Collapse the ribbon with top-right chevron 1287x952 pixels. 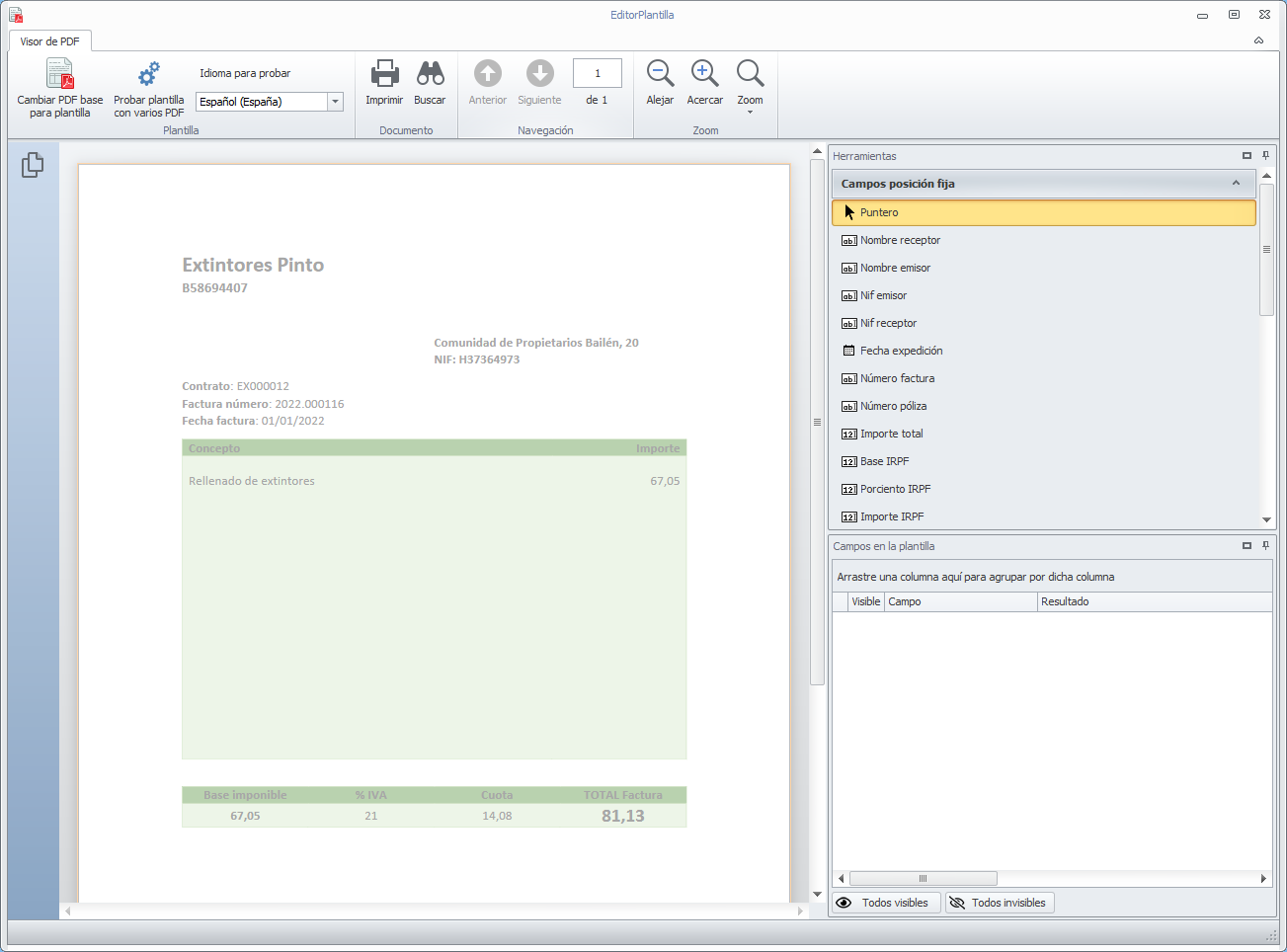[x=1258, y=40]
